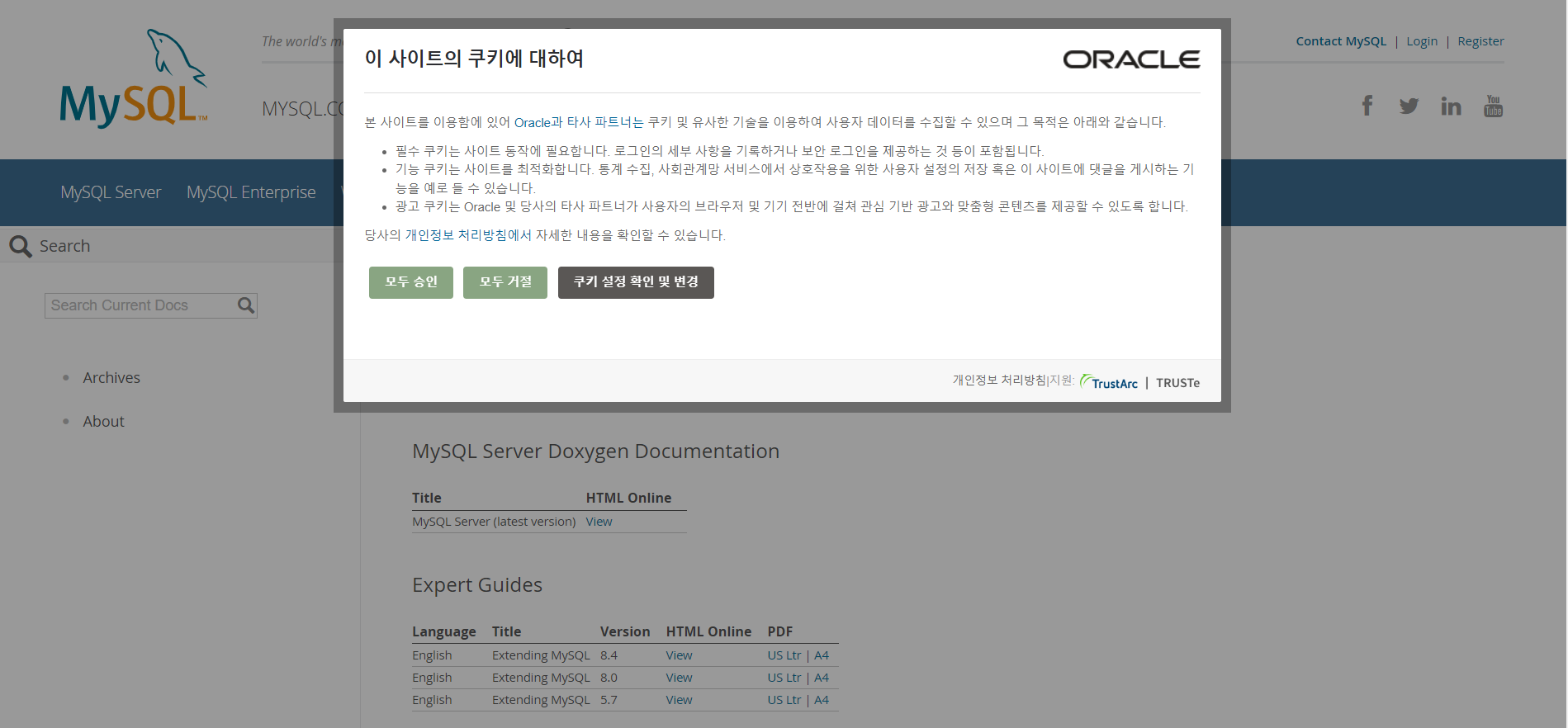Open the Oracle과 타사 파트너는 link

[x=579, y=122]
